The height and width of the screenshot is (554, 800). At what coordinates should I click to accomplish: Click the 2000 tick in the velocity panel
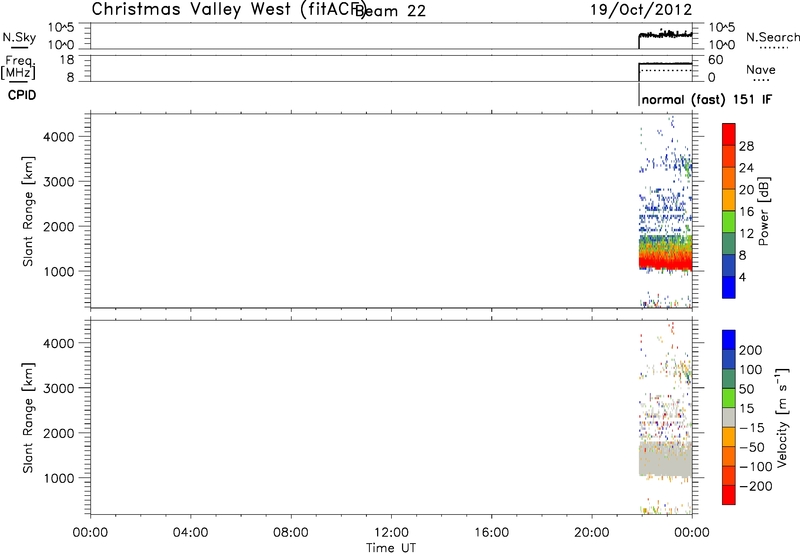[59, 433]
